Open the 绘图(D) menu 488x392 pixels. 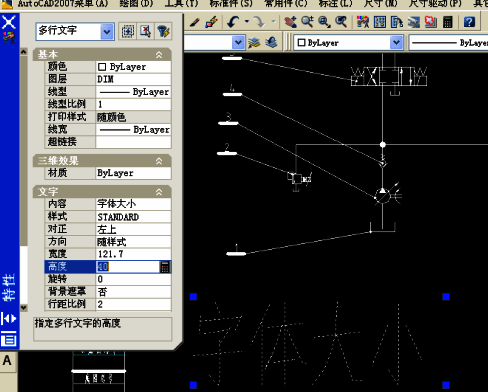click(136, 4)
